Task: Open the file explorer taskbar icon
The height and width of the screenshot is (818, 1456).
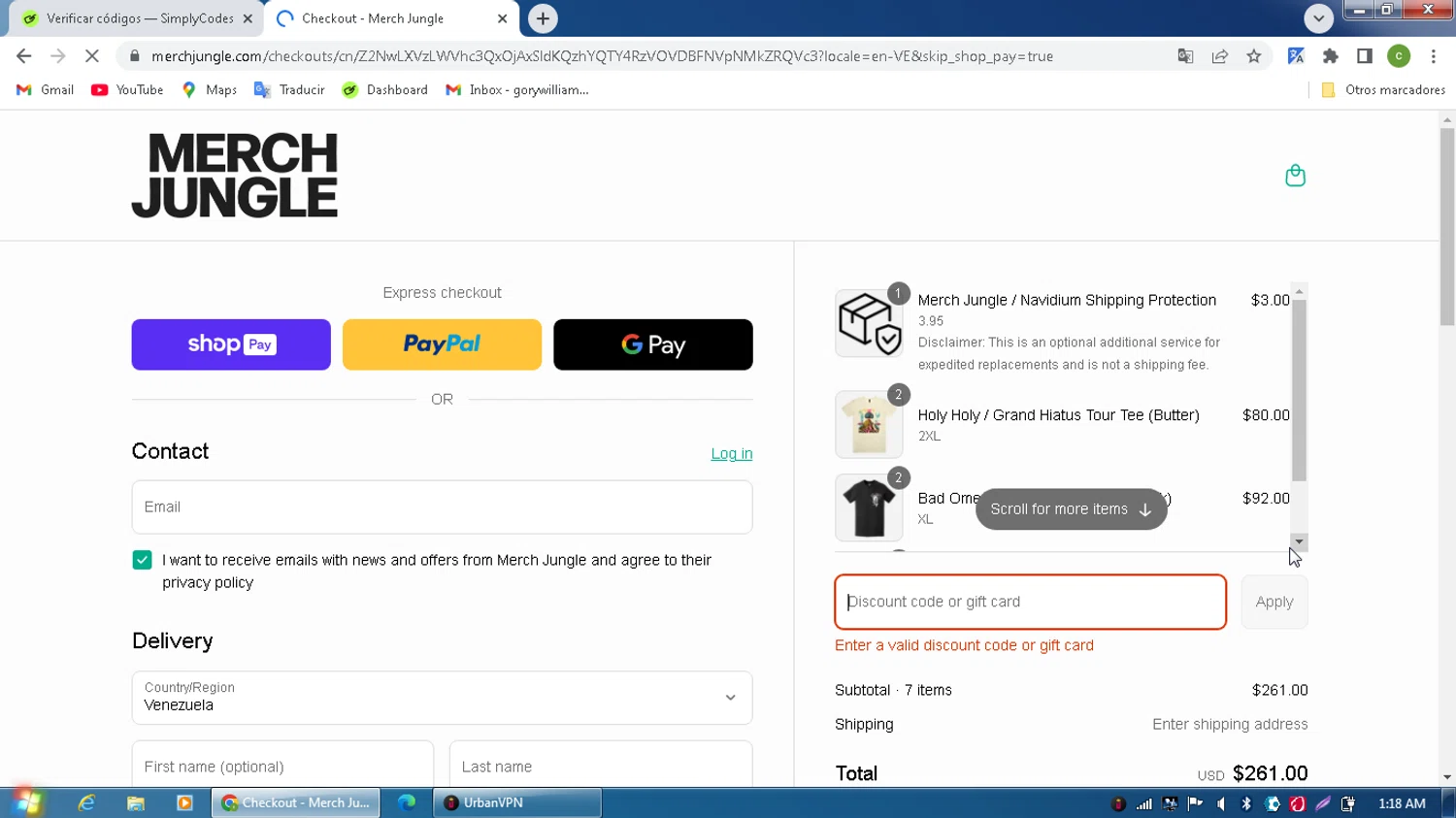Action: 136,802
